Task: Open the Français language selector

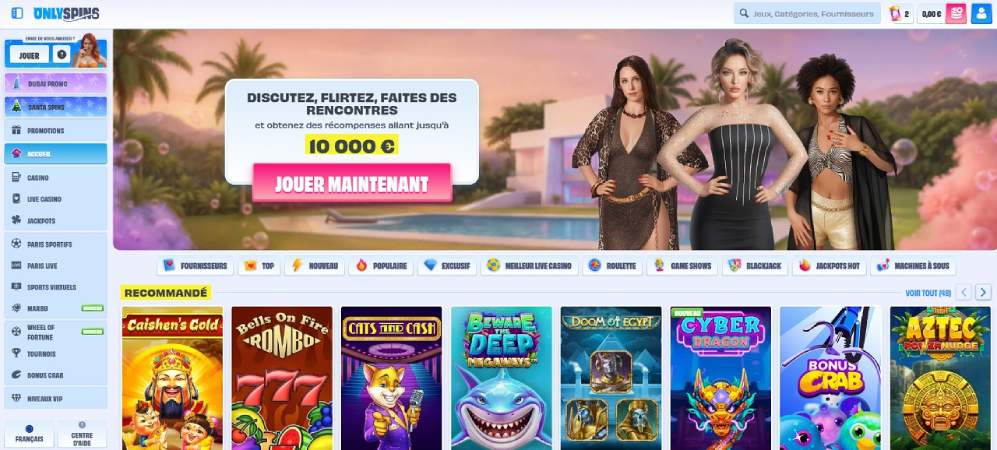Action: coord(29,433)
